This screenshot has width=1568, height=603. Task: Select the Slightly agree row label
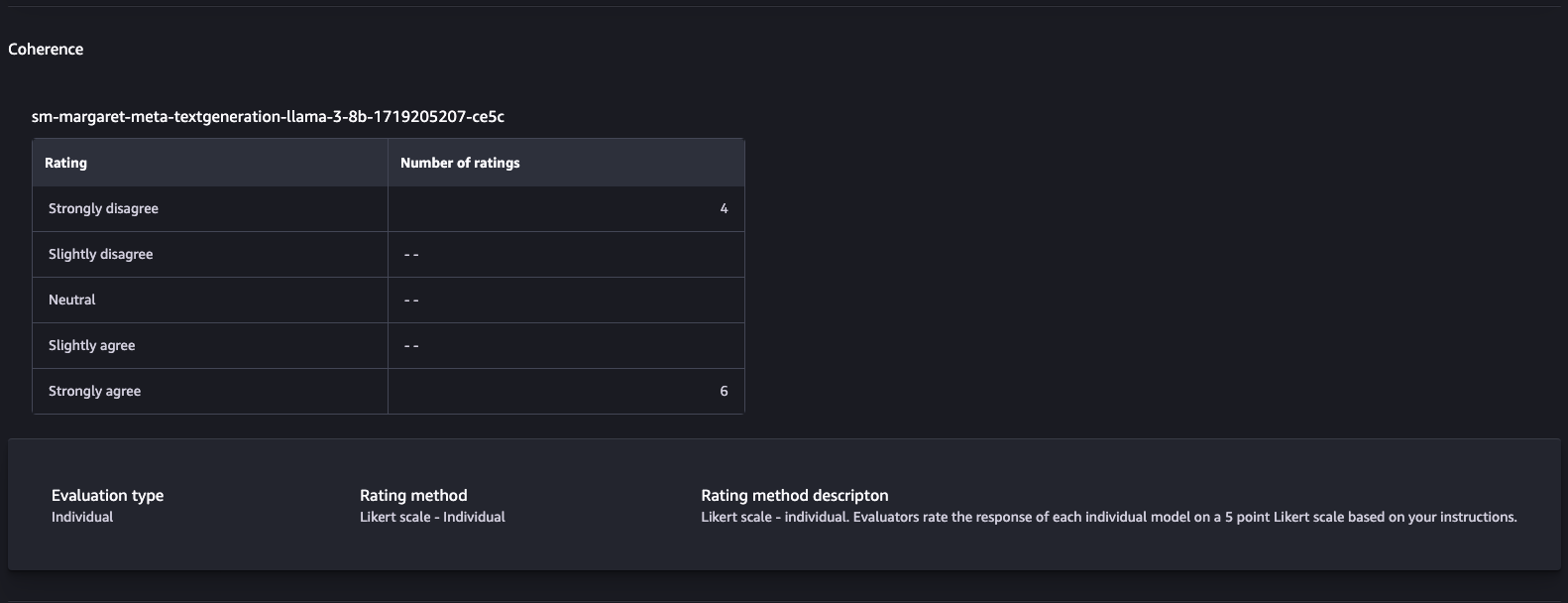tap(91, 345)
